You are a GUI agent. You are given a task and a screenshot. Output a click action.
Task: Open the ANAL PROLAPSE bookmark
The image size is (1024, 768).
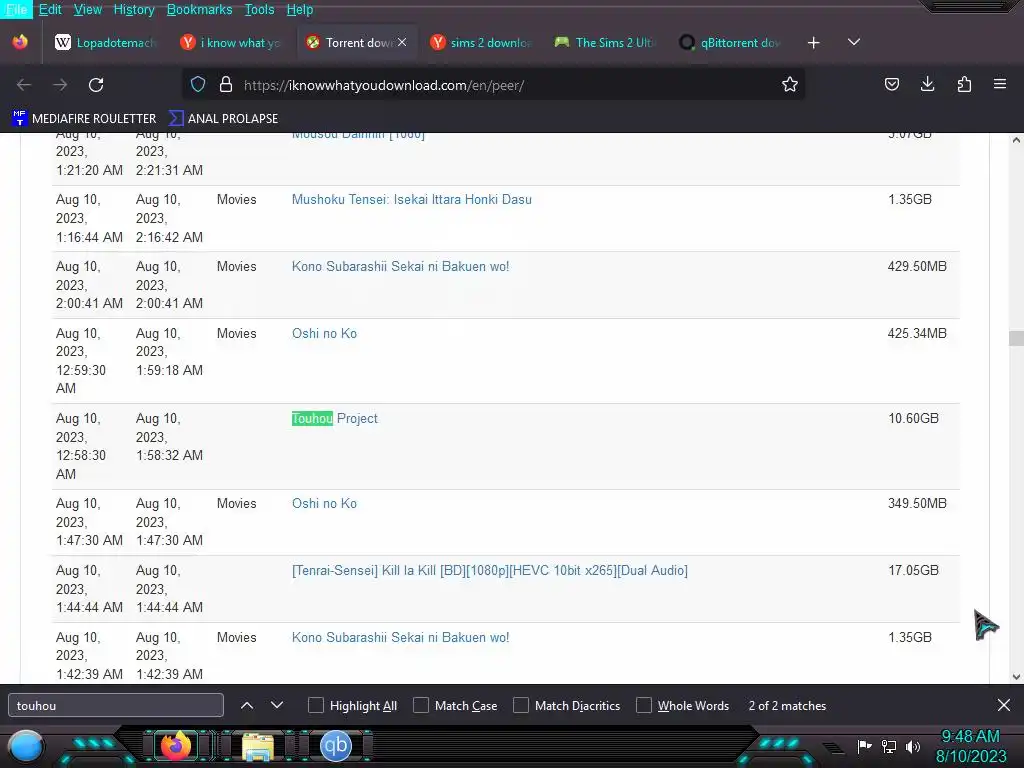[223, 118]
